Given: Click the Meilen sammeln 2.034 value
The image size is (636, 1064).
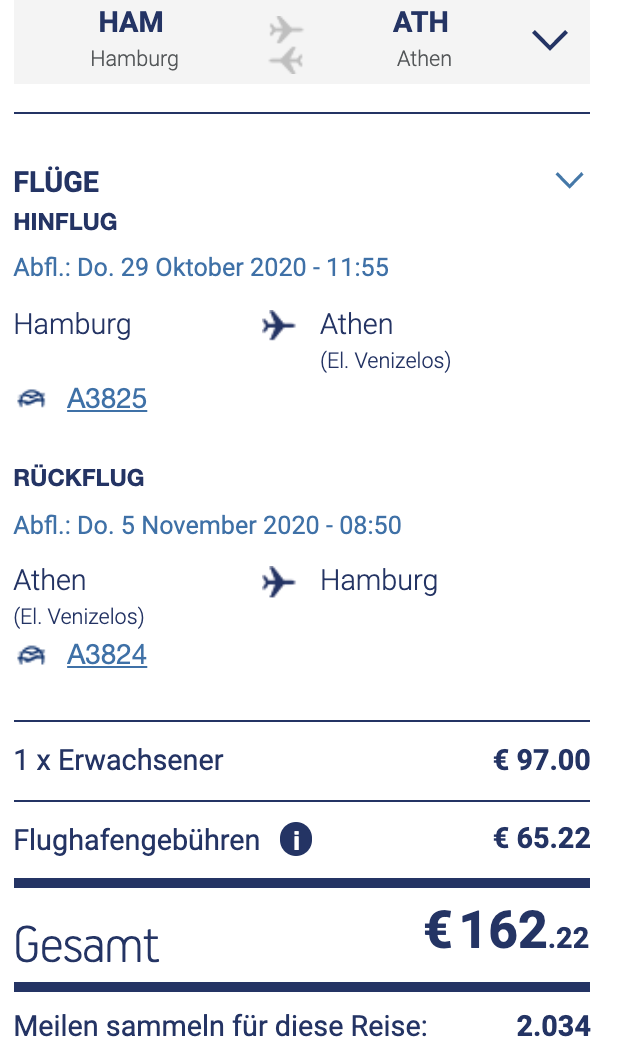Looking at the screenshot, I should 553,1026.
